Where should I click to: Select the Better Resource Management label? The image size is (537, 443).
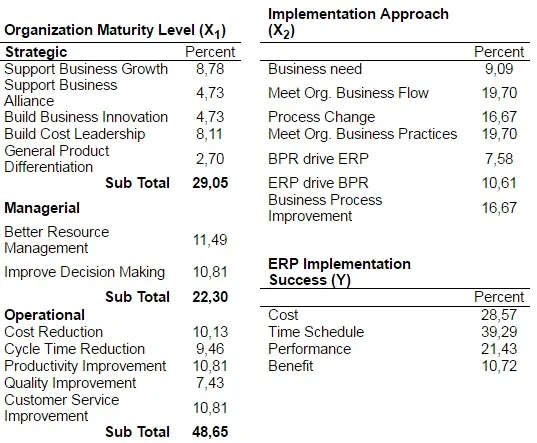(57, 240)
